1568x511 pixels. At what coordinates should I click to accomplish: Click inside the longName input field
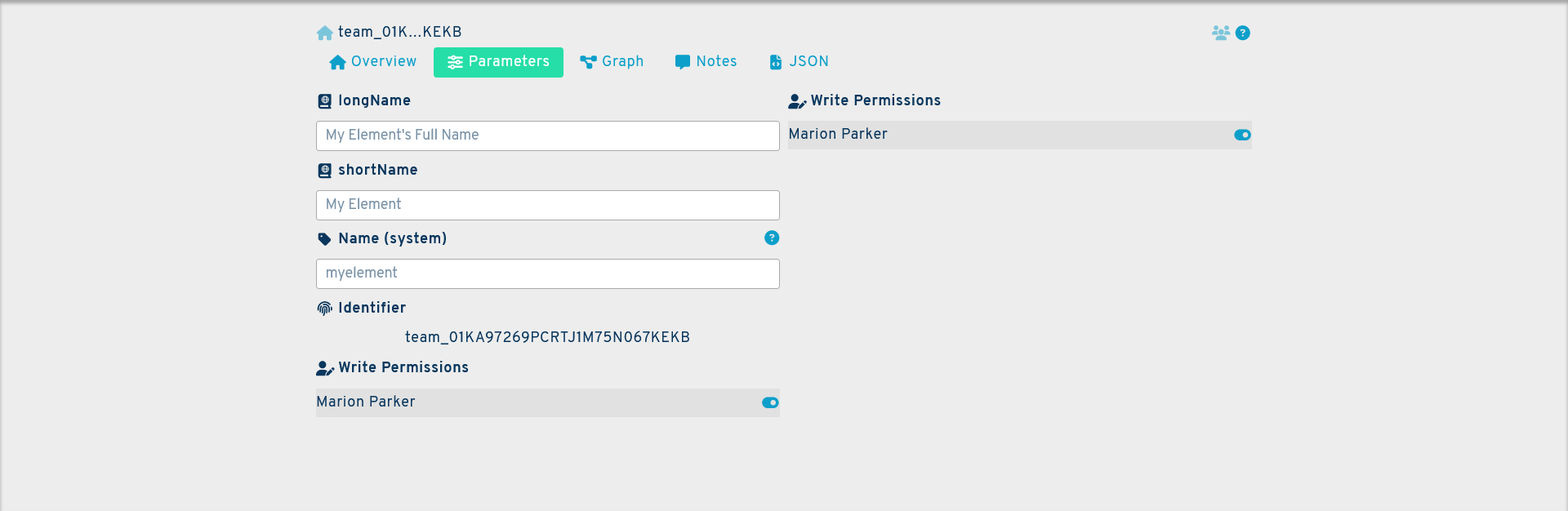(x=547, y=136)
